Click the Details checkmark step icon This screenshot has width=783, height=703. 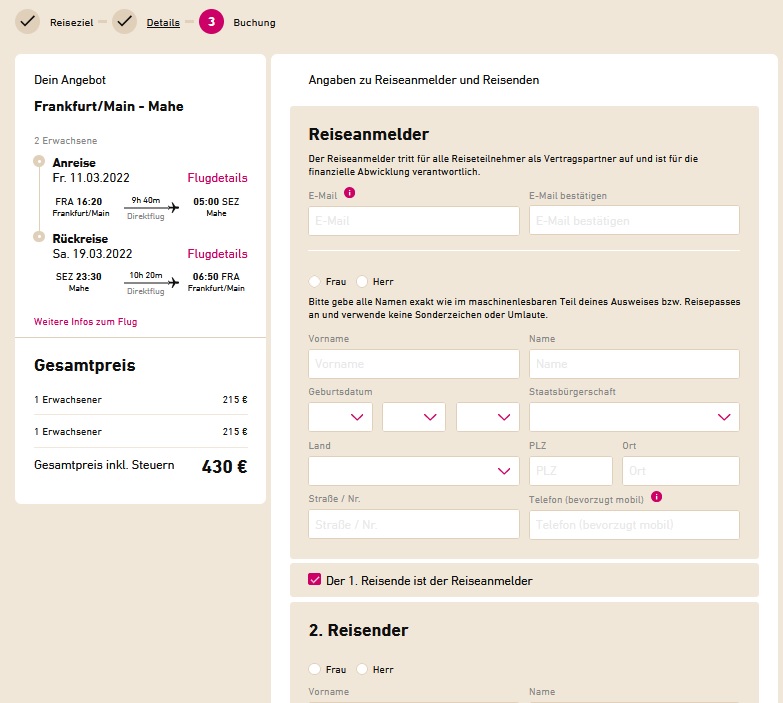point(124,22)
